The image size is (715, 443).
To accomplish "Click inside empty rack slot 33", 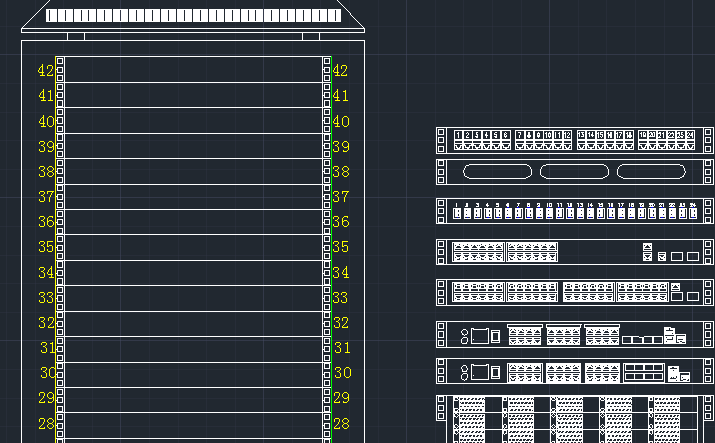I will coord(193,299).
